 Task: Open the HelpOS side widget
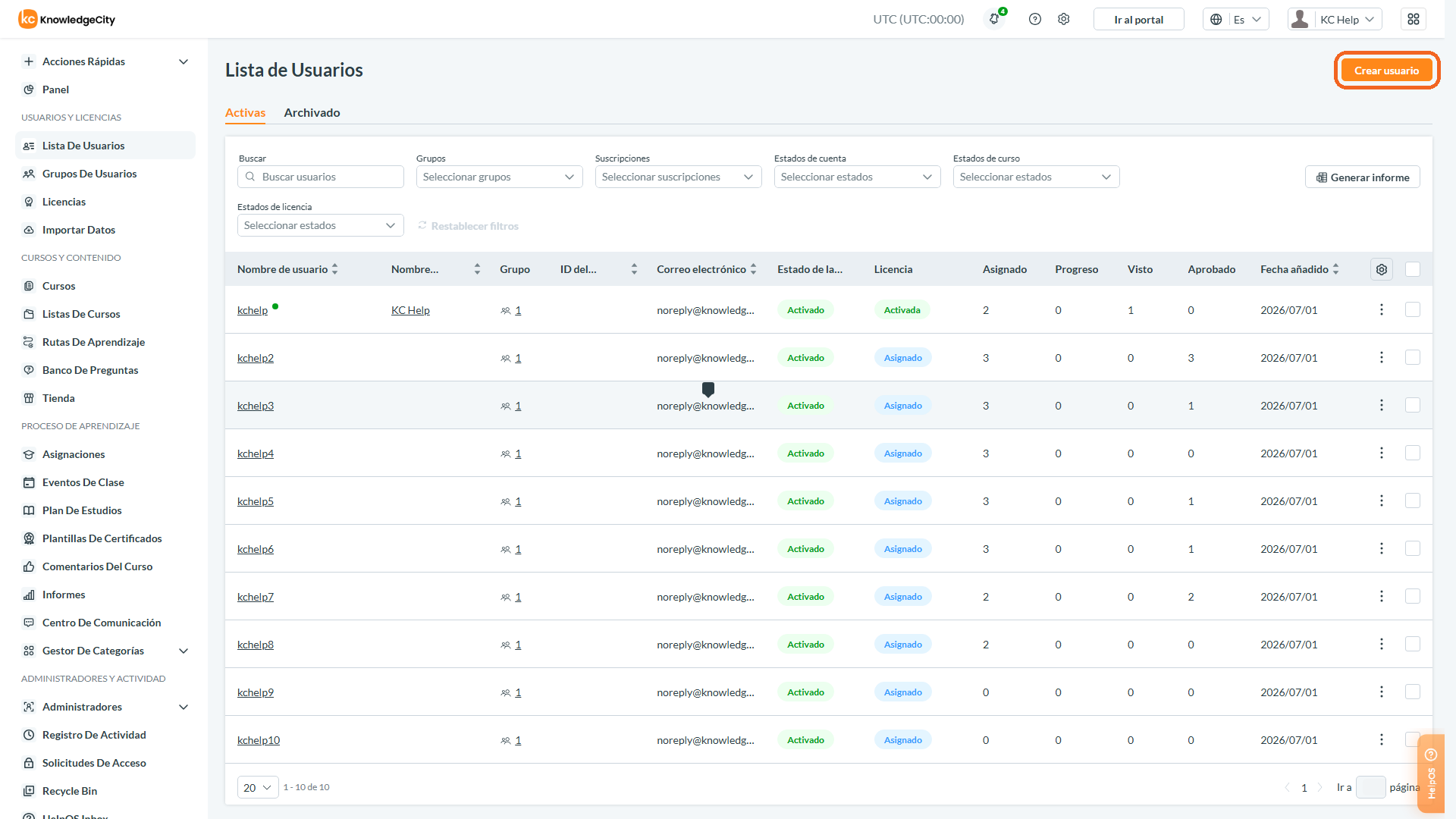pyautogui.click(x=1431, y=773)
